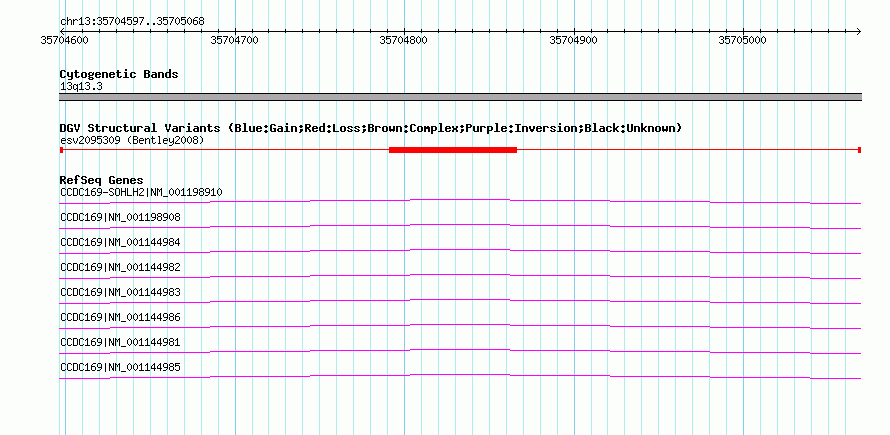The image size is (890, 435).
Task: Click the RefSeq Genes track heading
Action: pyautogui.click(x=102, y=180)
